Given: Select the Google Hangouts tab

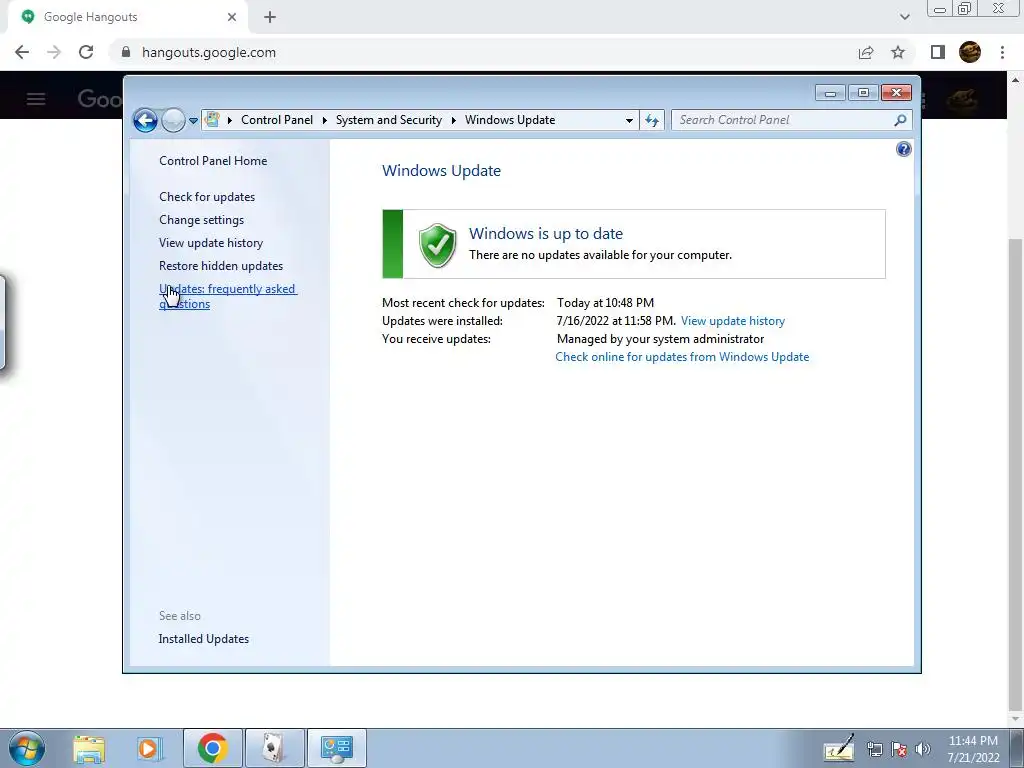Looking at the screenshot, I should pyautogui.click(x=127, y=17).
